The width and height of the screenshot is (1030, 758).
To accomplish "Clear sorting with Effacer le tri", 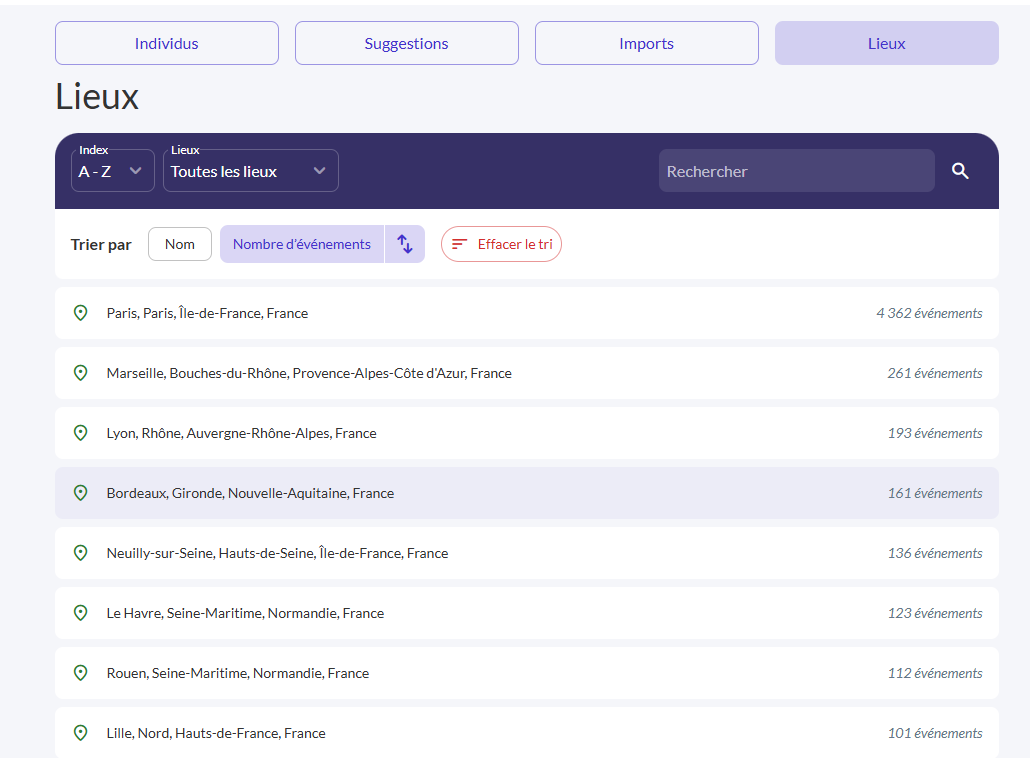I will pyautogui.click(x=501, y=244).
